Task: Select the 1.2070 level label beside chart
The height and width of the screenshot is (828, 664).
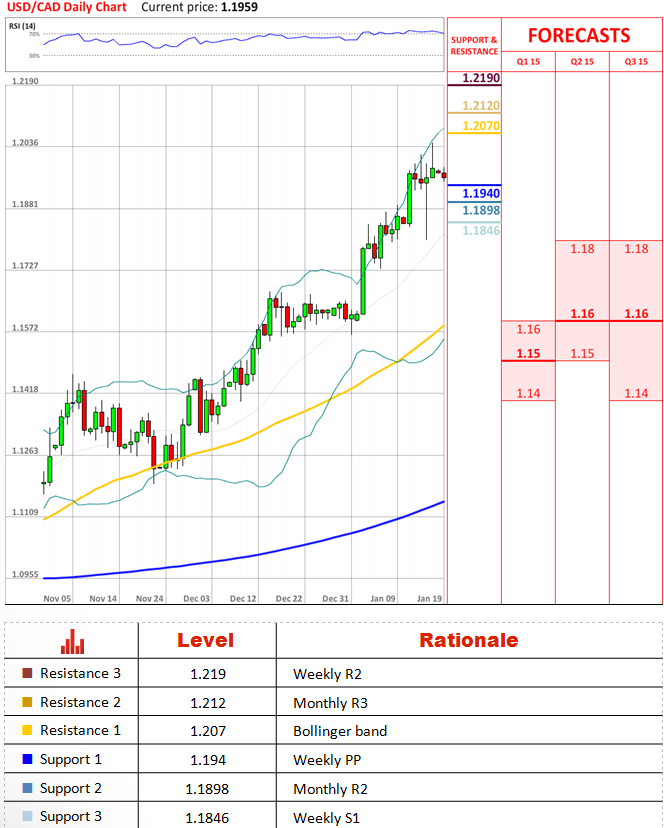Action: coord(481,127)
